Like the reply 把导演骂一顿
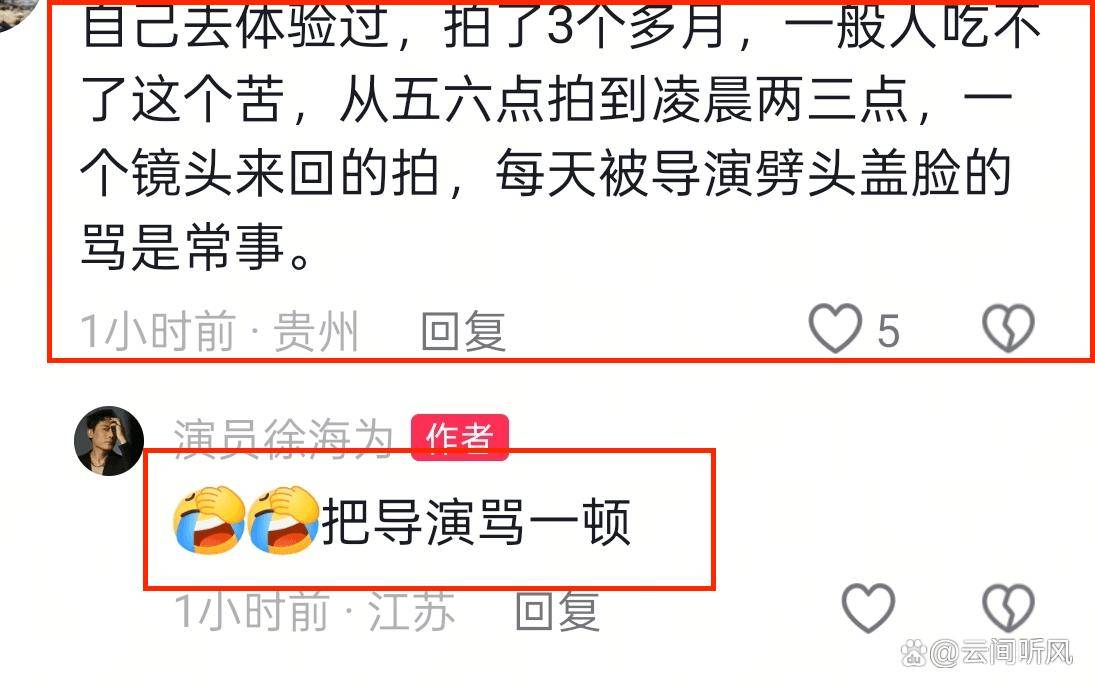Image resolution: width=1095 pixels, height=690 pixels. tap(868, 608)
